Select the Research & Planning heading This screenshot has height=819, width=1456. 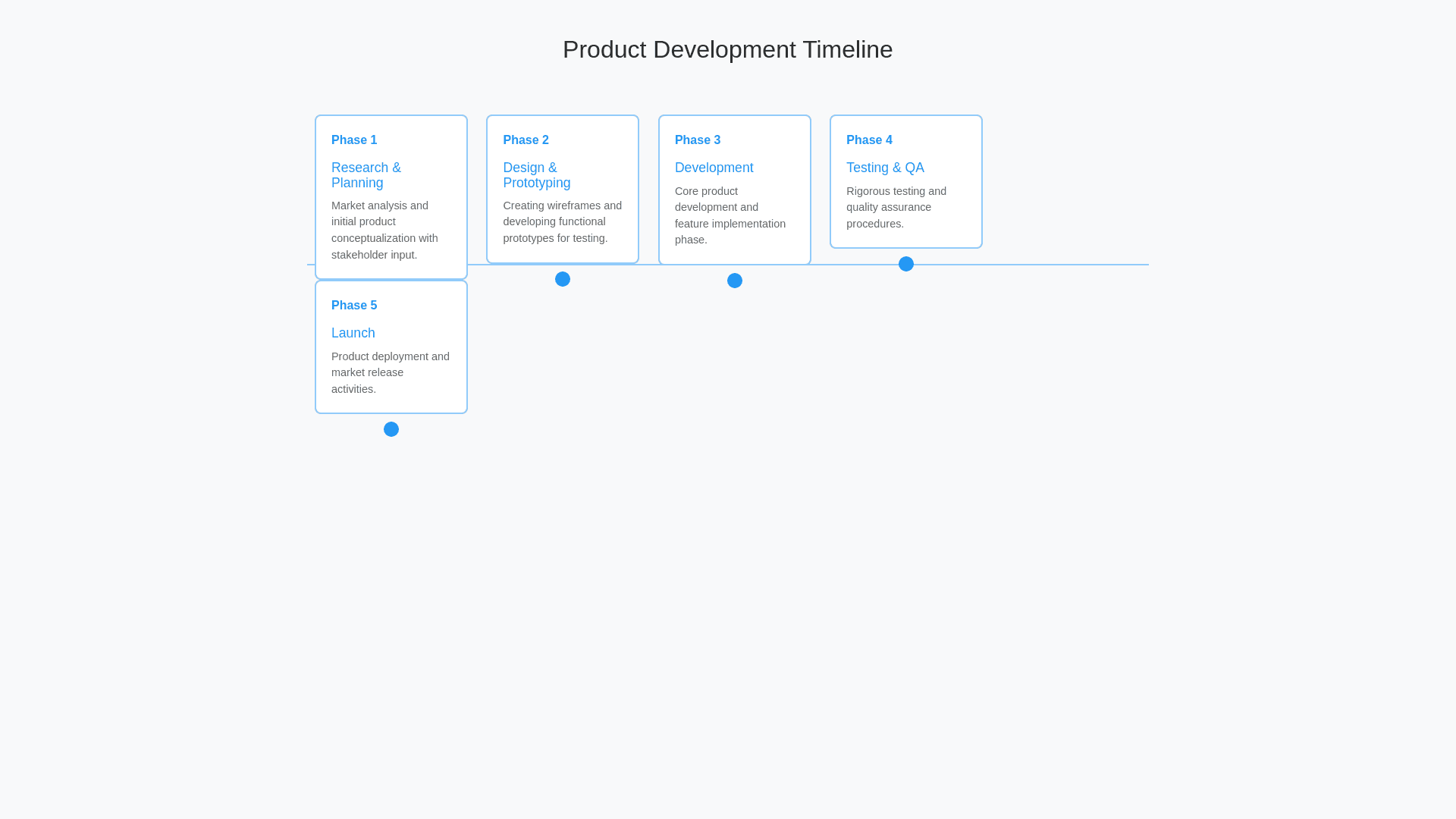pyautogui.click(x=366, y=175)
